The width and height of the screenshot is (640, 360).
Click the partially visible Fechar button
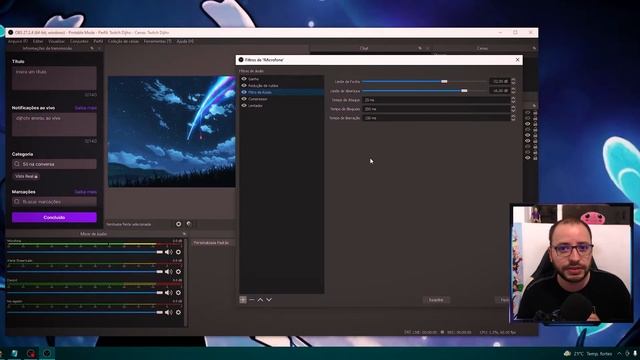pos(503,300)
